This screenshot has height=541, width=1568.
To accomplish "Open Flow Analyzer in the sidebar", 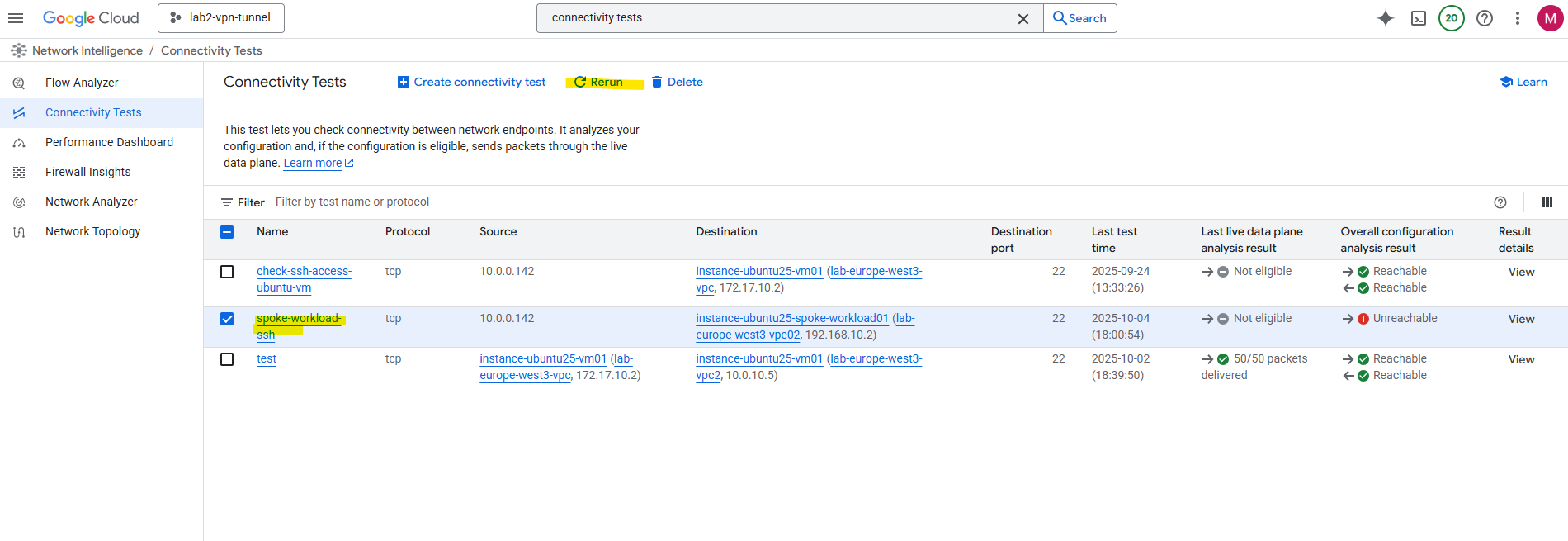I will [82, 83].
